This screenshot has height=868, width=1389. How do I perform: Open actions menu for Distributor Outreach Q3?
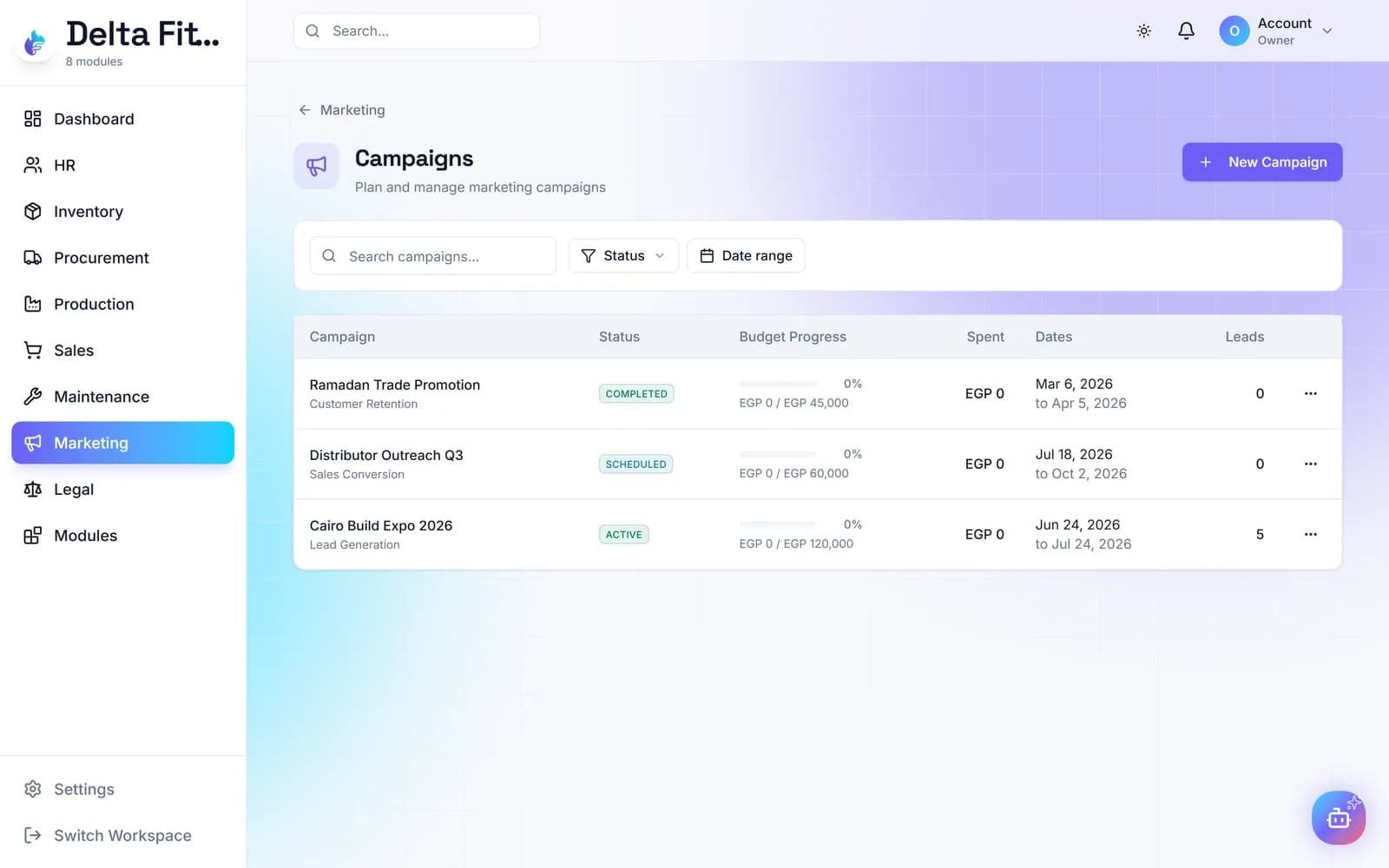click(x=1311, y=464)
